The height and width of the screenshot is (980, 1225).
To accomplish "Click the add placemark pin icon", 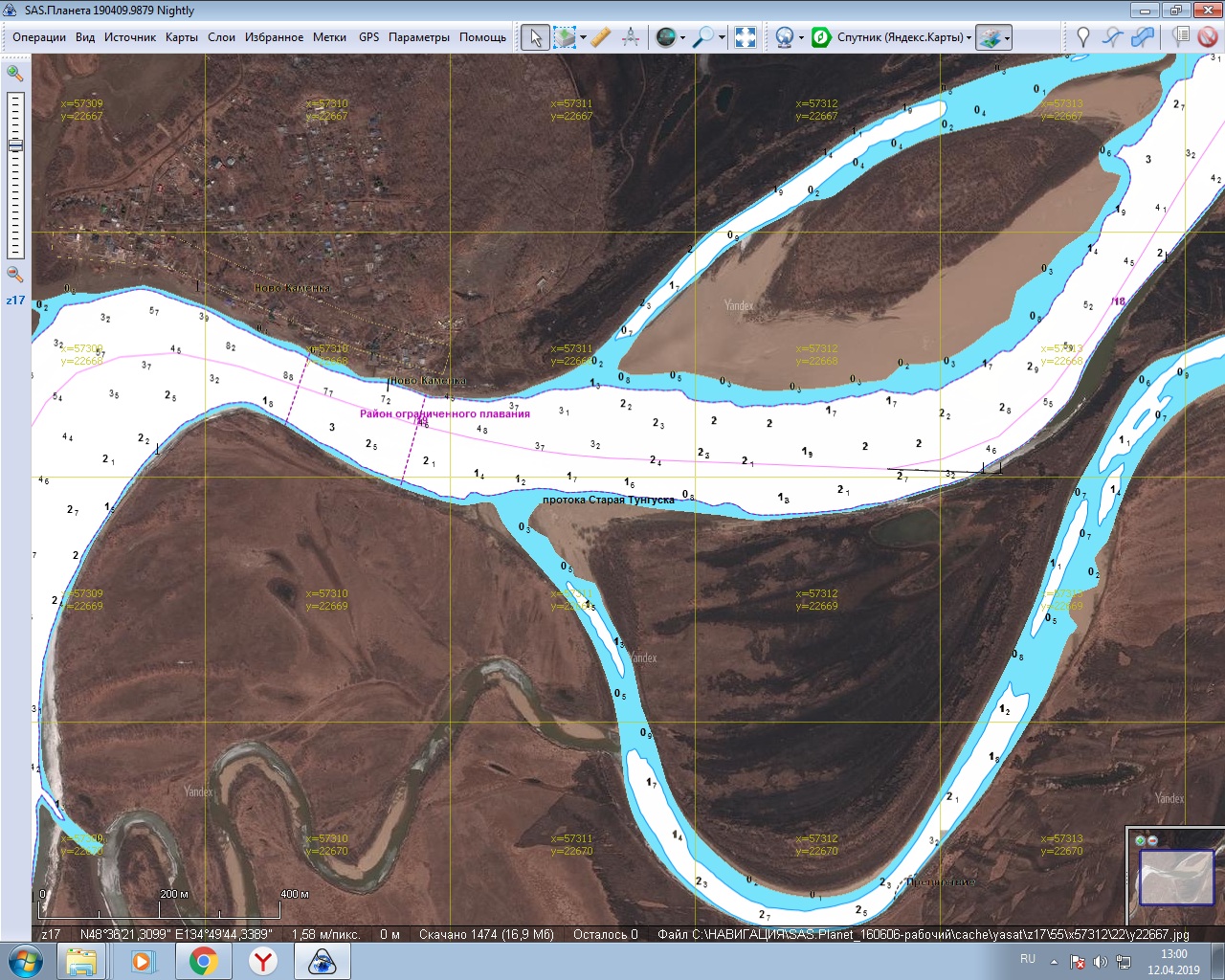I will (x=1082, y=37).
